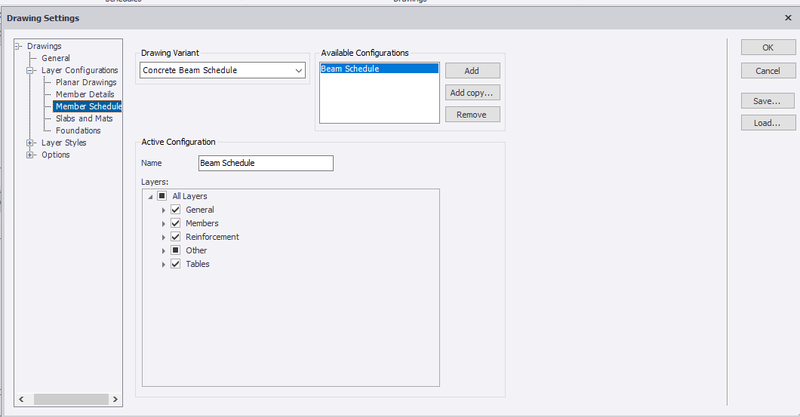Collapse the Drawings tree node
Viewport: 800px width, 417px height.
(18, 46)
